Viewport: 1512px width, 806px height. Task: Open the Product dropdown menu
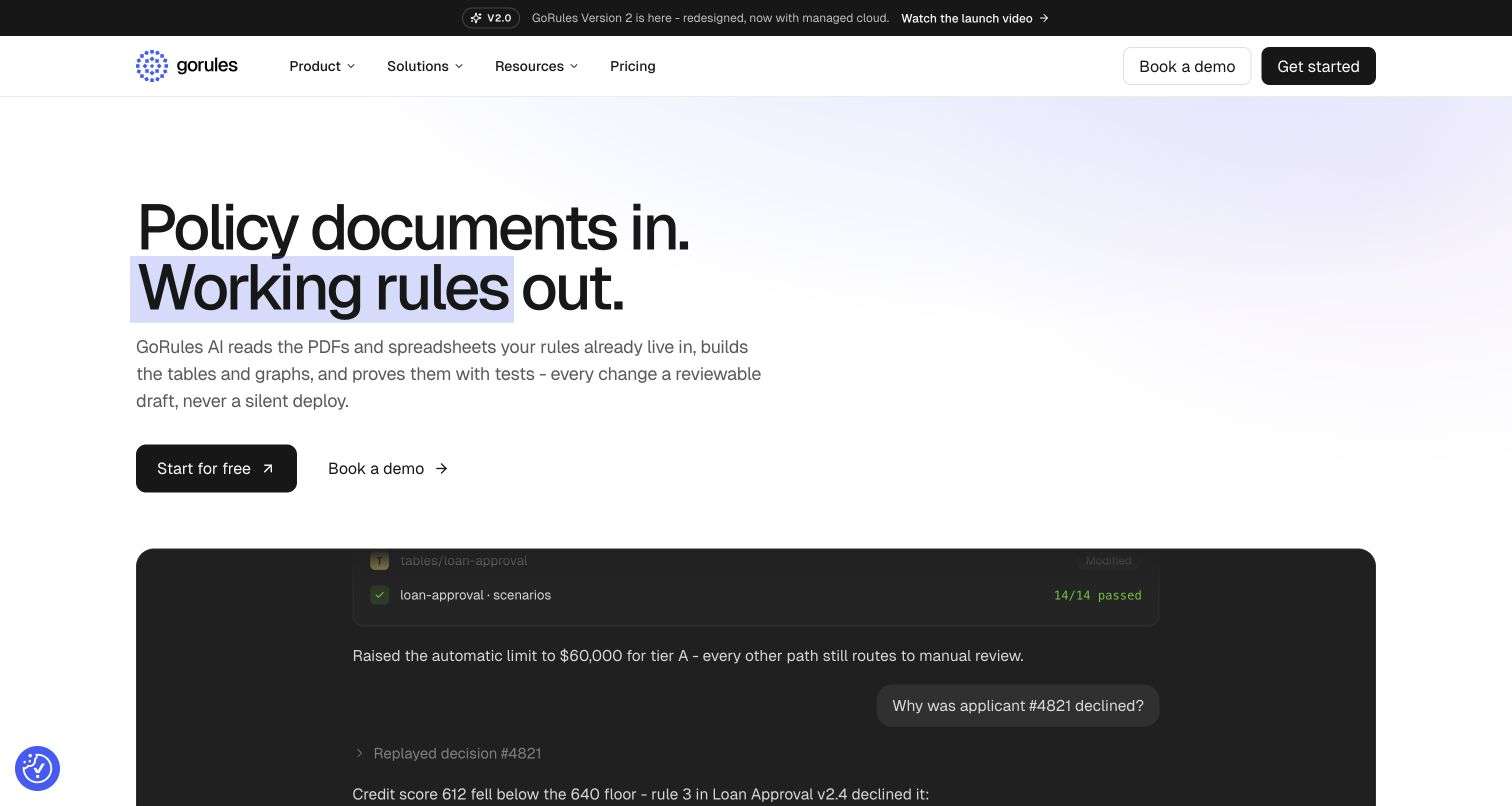pos(322,66)
